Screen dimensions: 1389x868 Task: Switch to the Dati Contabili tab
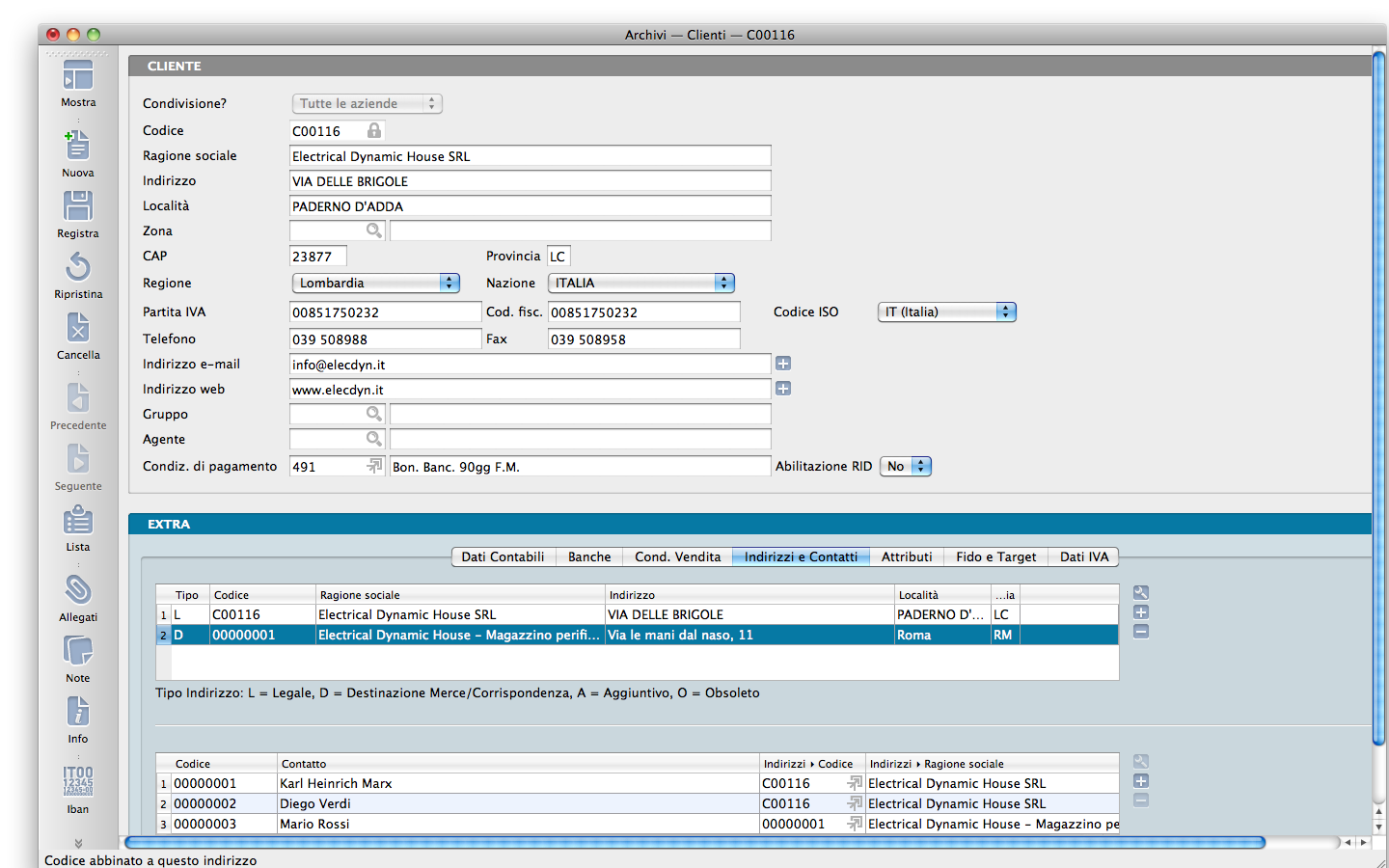tap(503, 556)
